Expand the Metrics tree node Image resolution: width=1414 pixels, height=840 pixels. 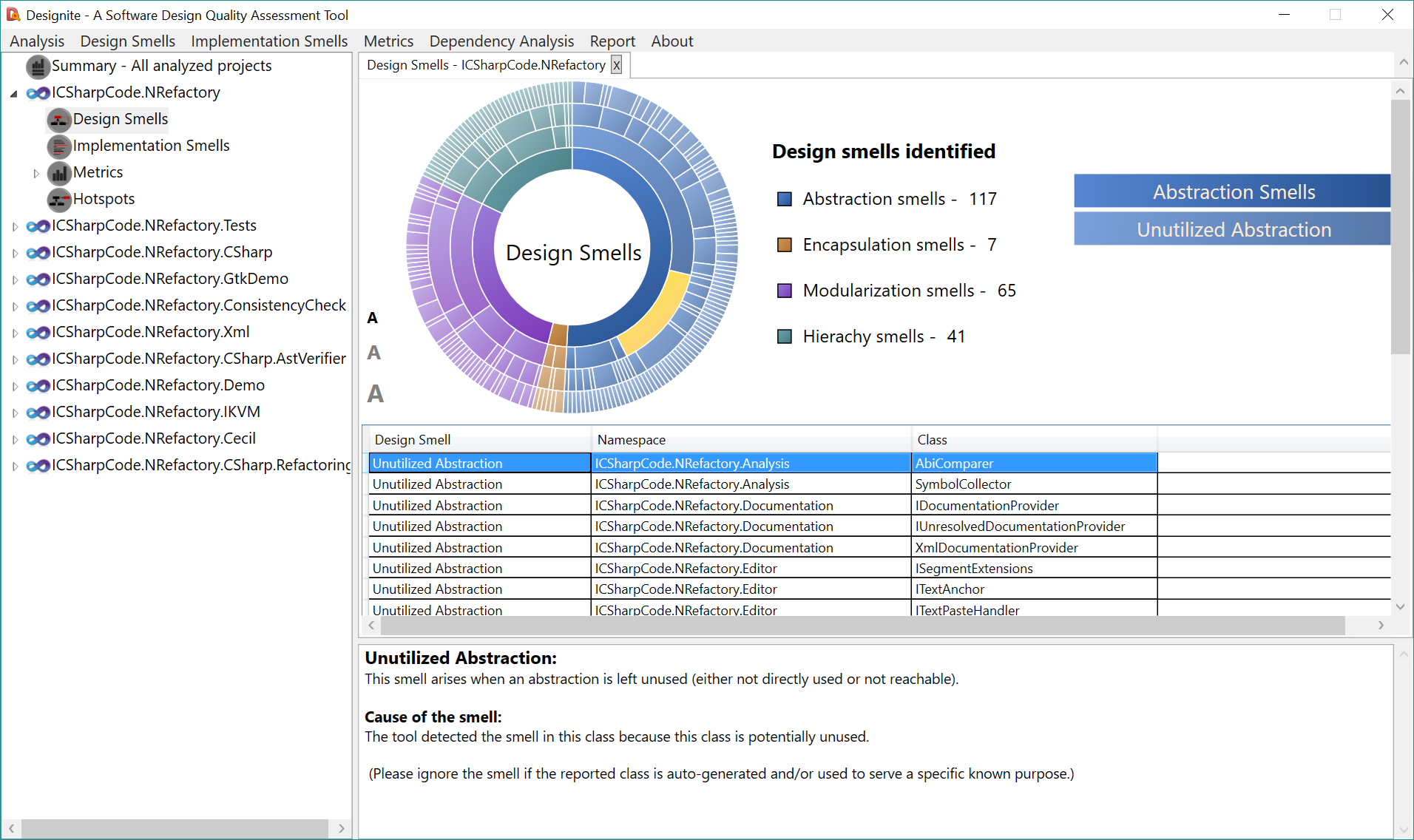click(35, 173)
